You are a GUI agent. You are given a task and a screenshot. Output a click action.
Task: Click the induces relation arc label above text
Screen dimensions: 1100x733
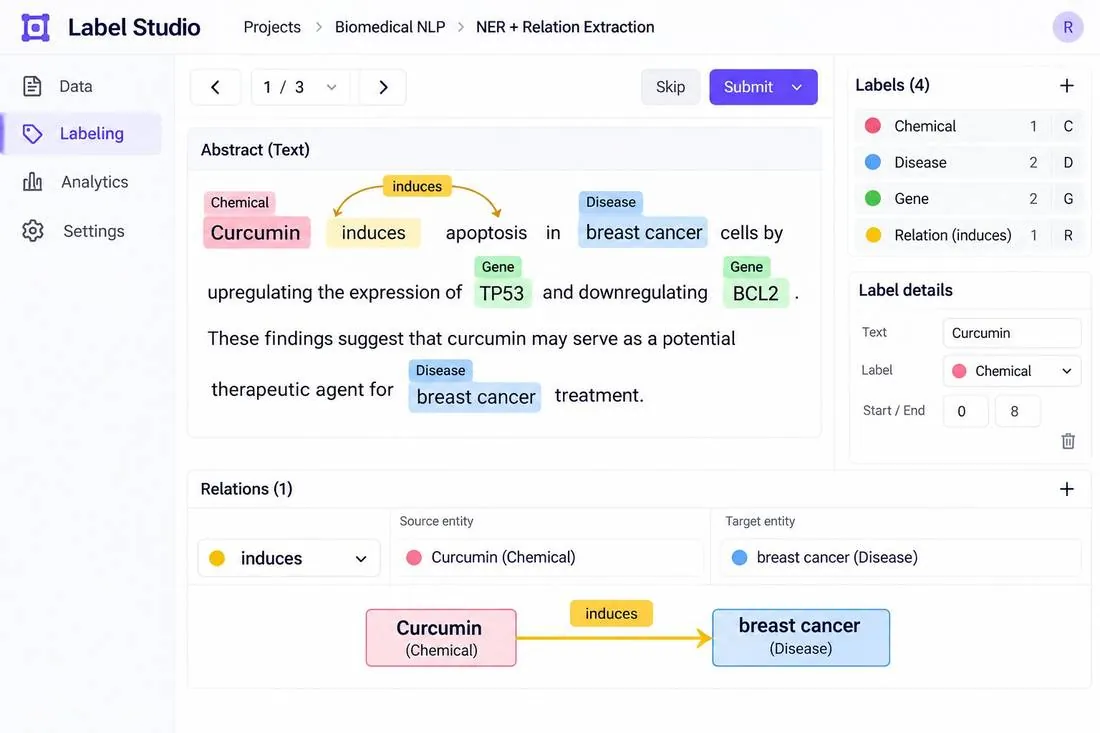point(417,187)
